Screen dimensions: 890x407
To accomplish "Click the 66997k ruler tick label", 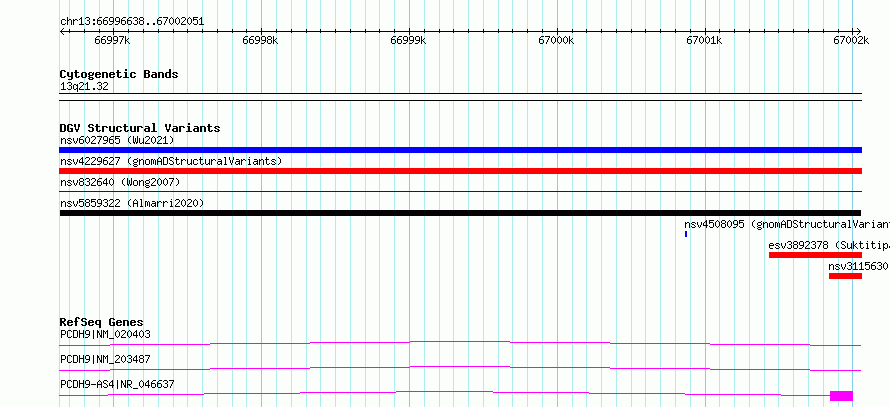I will click(112, 41).
